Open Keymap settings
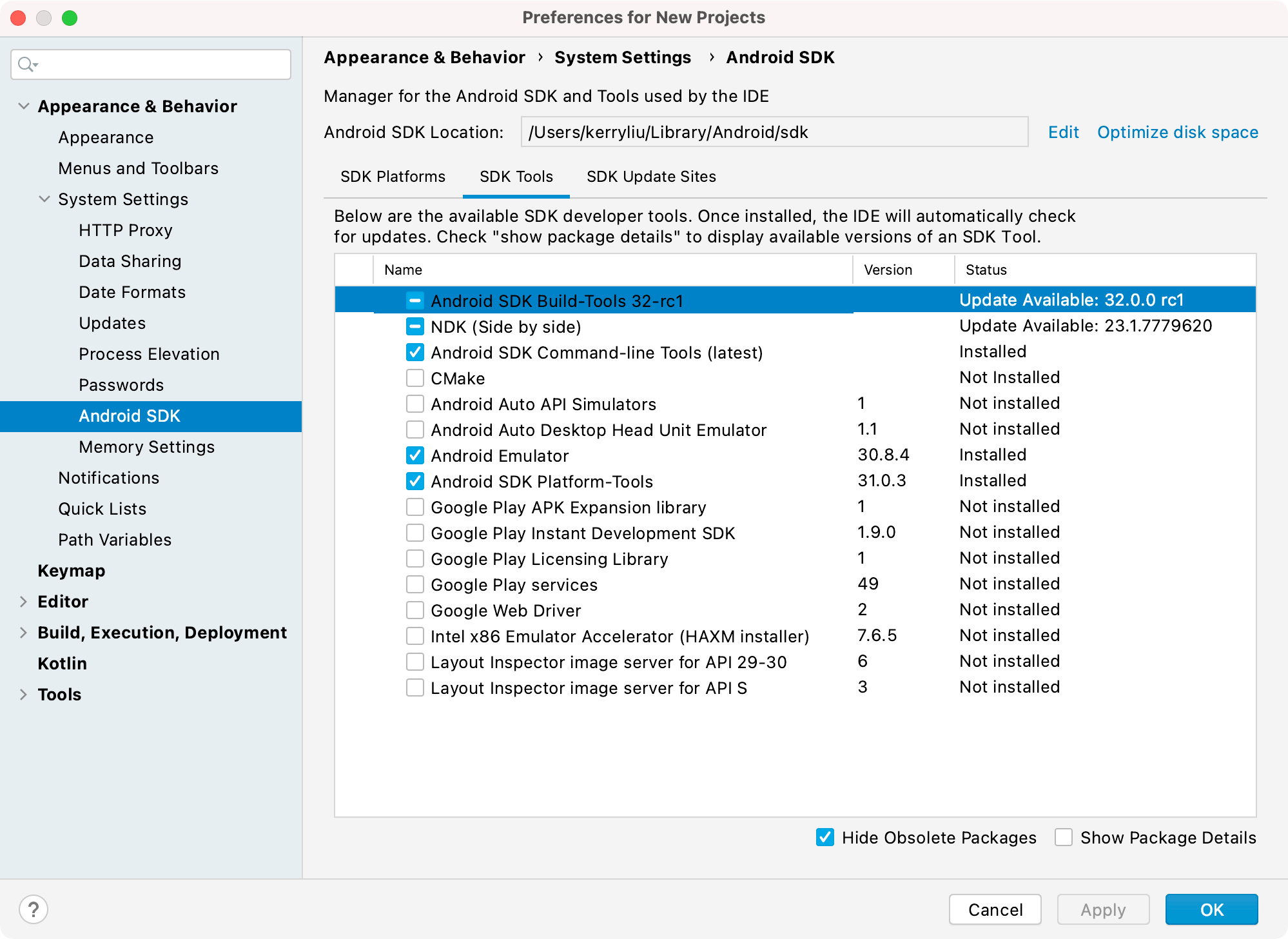The height and width of the screenshot is (939, 1288). (71, 571)
